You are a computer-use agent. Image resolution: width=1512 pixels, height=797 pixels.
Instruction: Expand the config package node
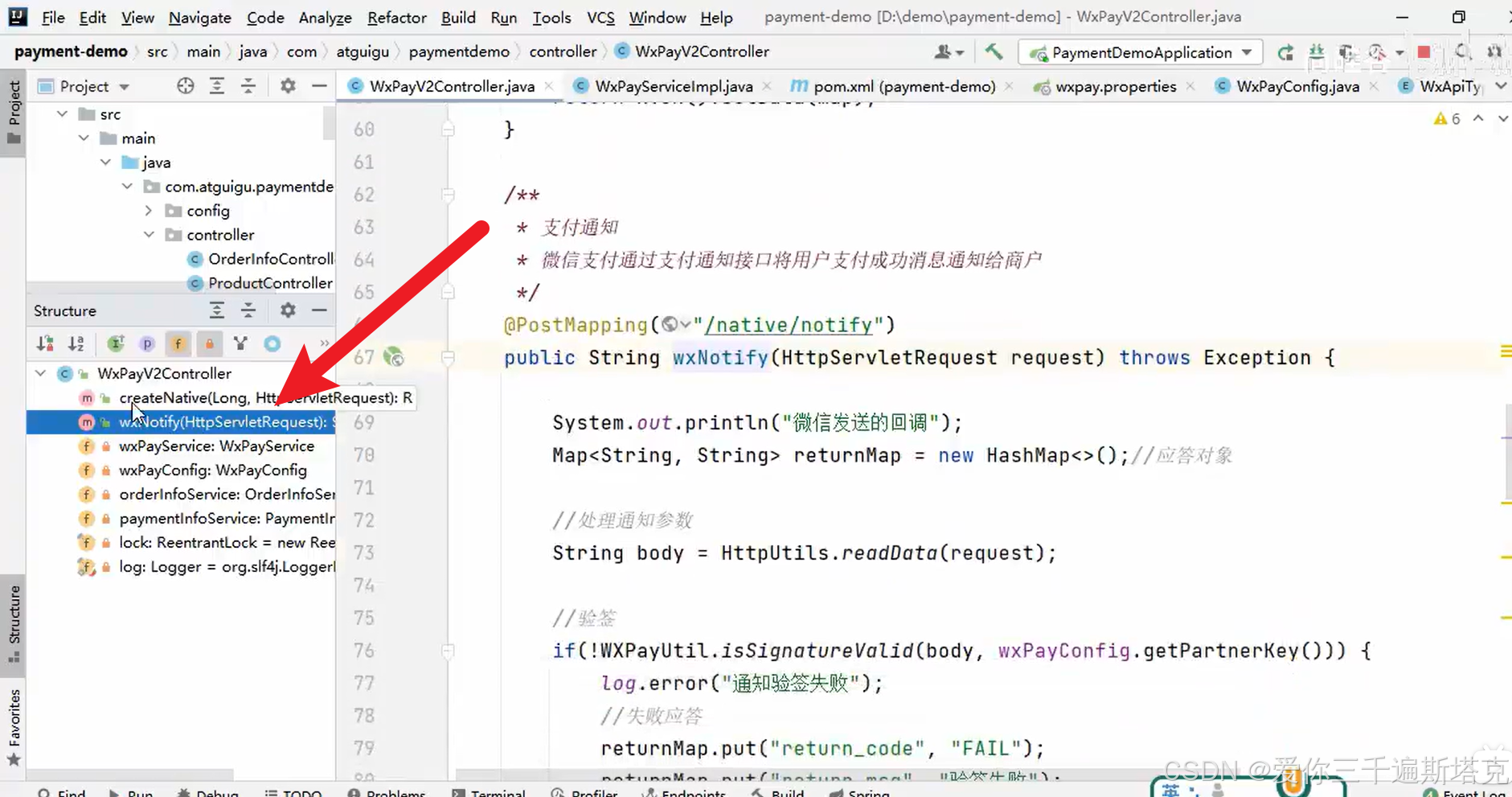click(x=149, y=211)
